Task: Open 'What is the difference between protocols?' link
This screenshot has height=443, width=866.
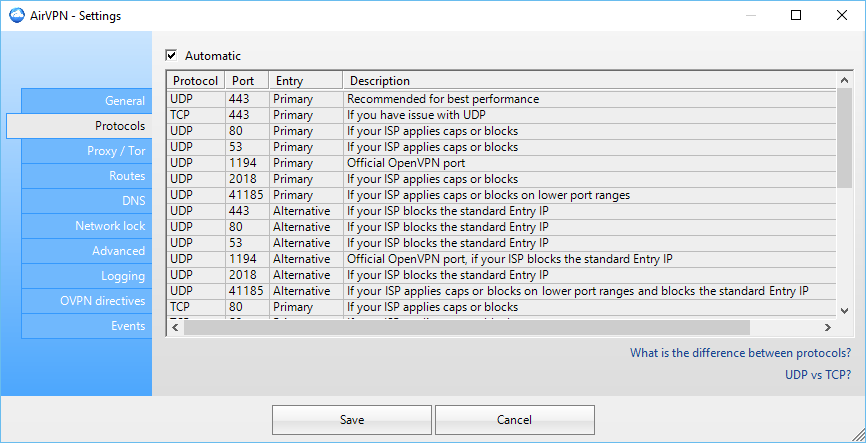Action: (x=741, y=352)
